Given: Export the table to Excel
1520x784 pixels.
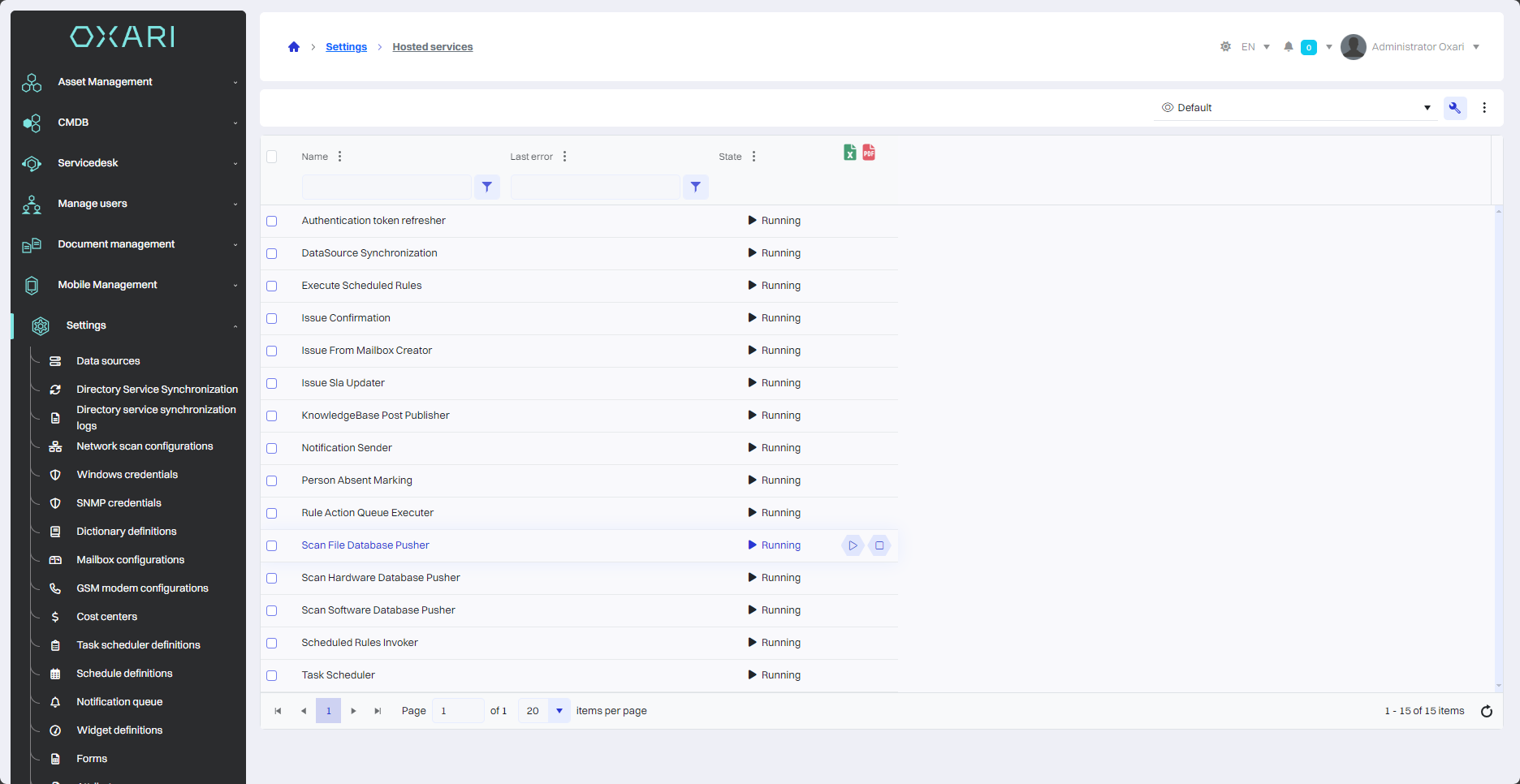Looking at the screenshot, I should coord(849,153).
